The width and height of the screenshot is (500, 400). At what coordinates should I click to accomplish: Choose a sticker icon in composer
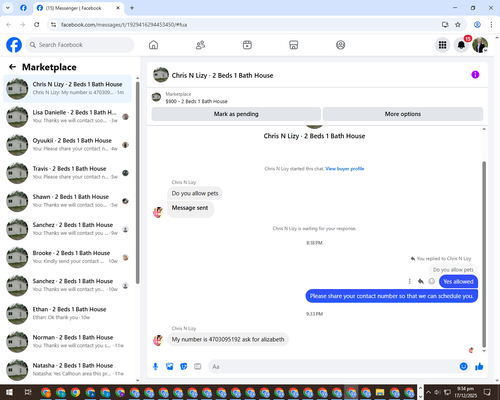click(184, 367)
